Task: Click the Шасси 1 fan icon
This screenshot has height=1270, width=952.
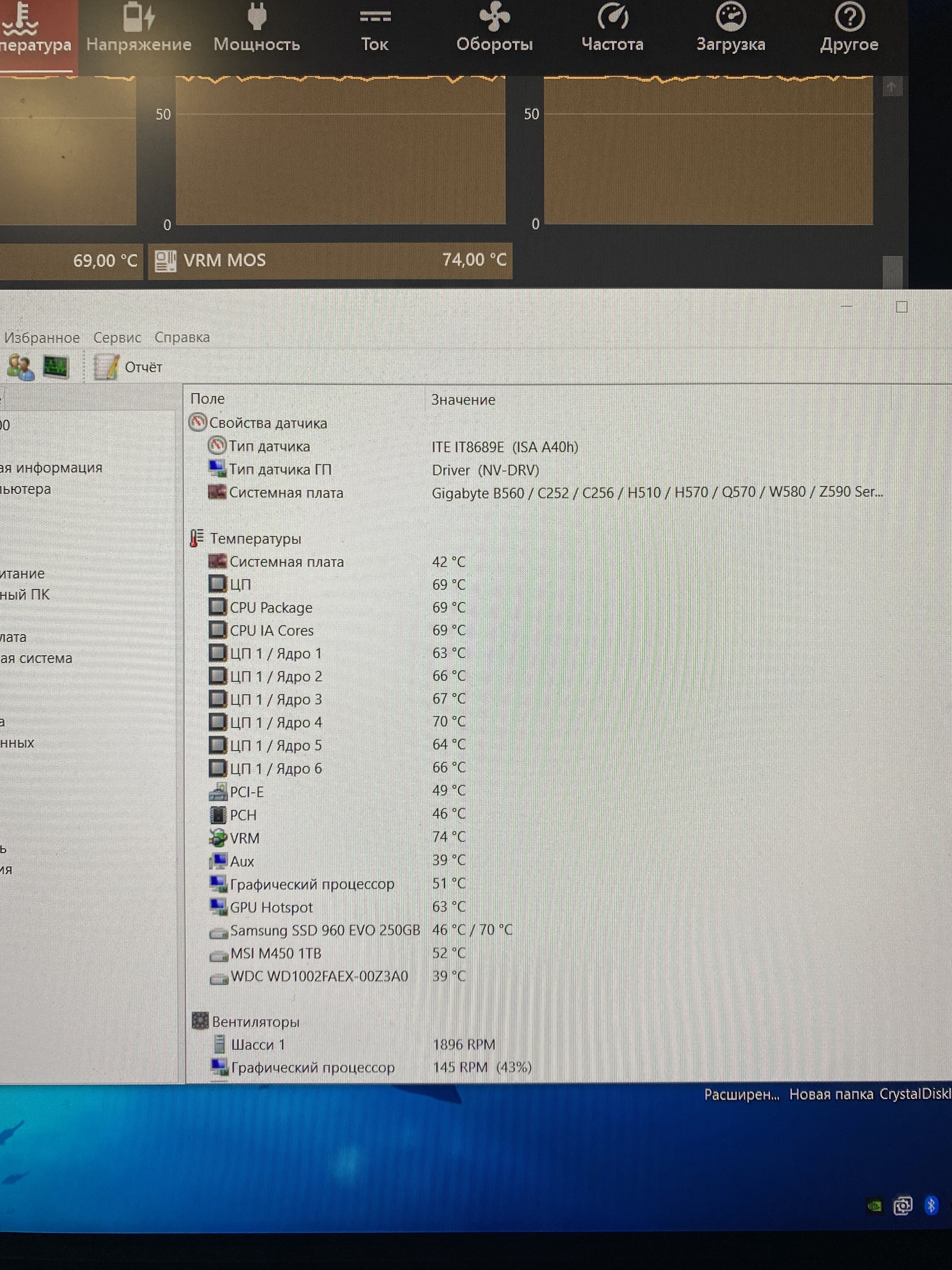Action: pos(219,1044)
